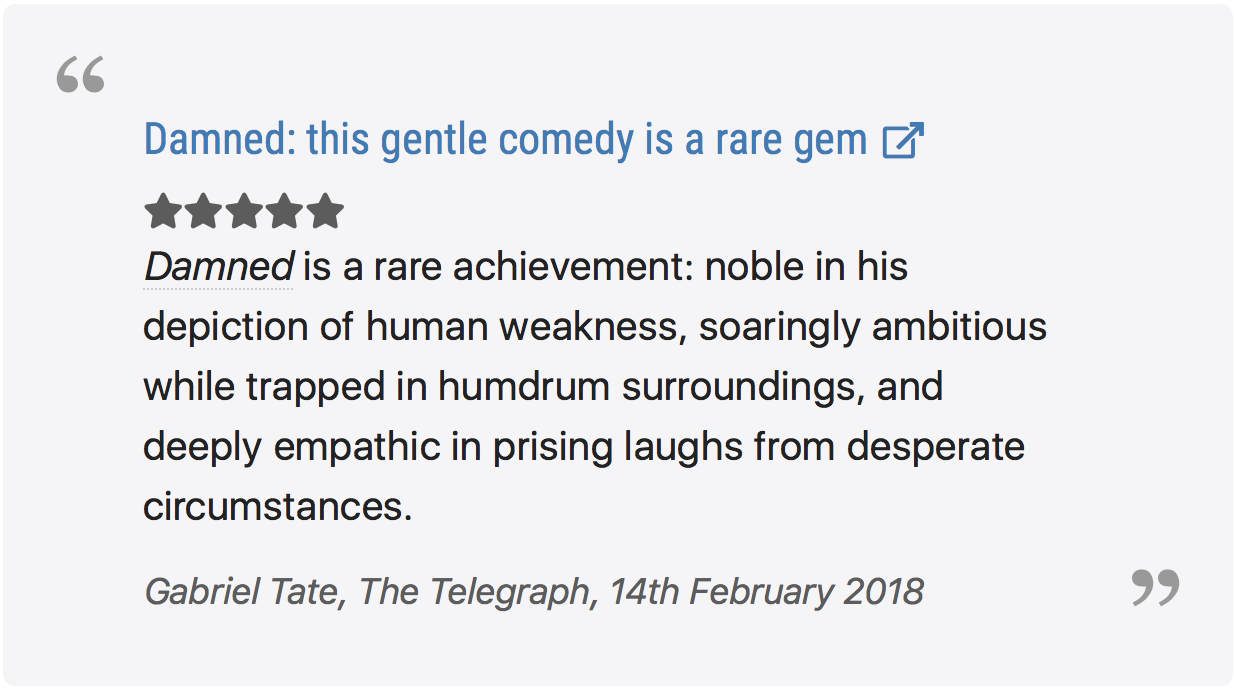Click the reviewer name Gabriel Tate
The height and width of the screenshot is (688, 1234).
tap(241, 592)
